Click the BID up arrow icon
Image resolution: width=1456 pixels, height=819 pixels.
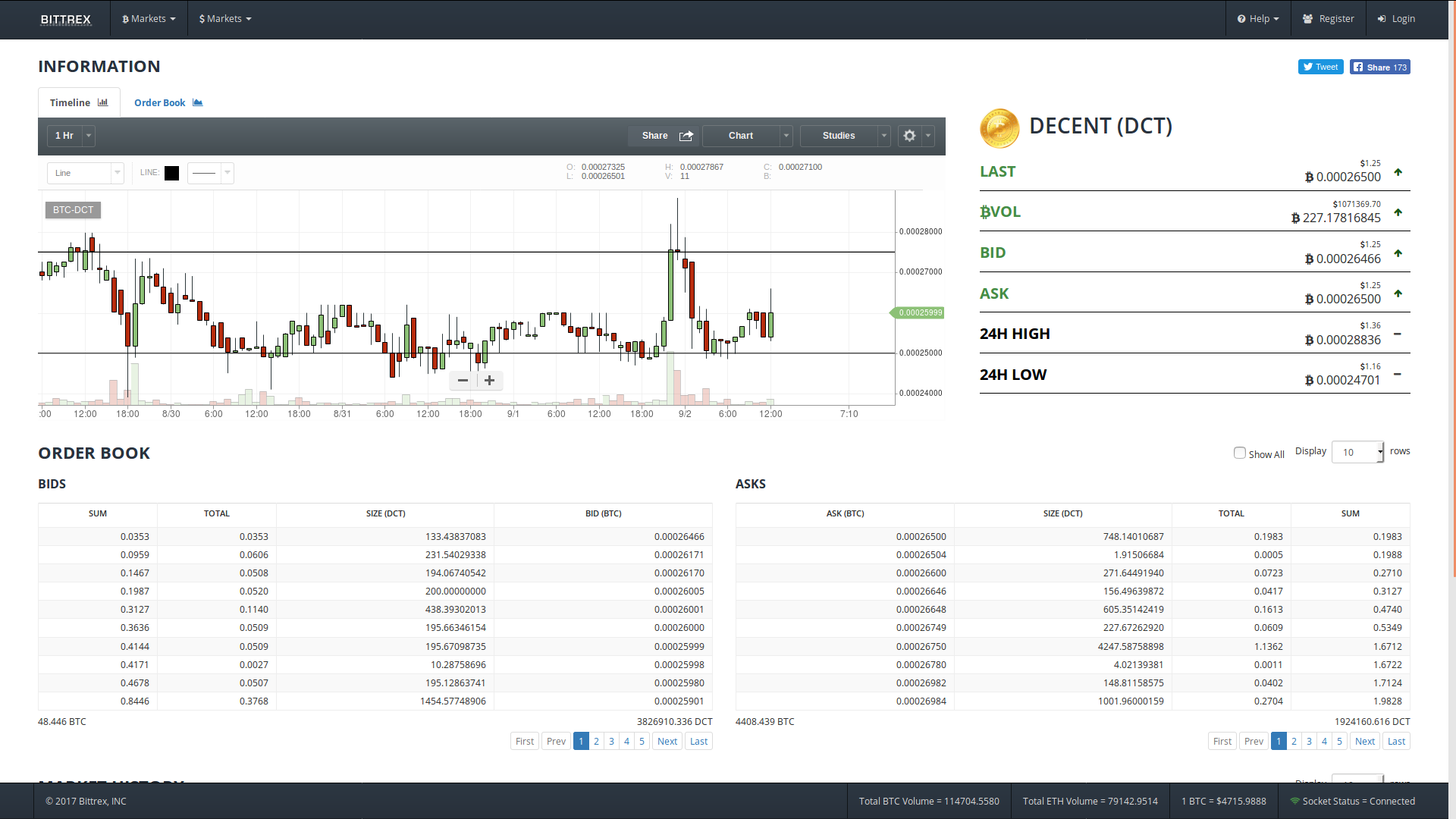coord(1398,253)
